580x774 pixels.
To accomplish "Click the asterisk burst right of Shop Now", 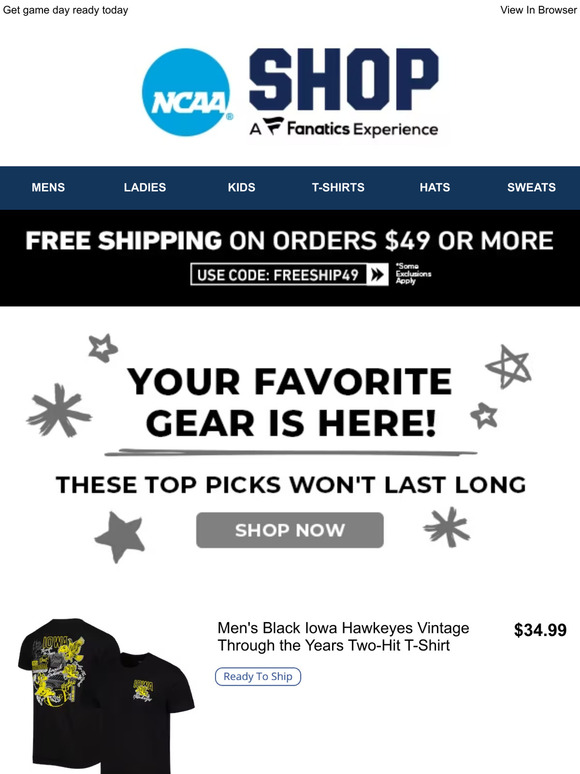I will 447,527.
